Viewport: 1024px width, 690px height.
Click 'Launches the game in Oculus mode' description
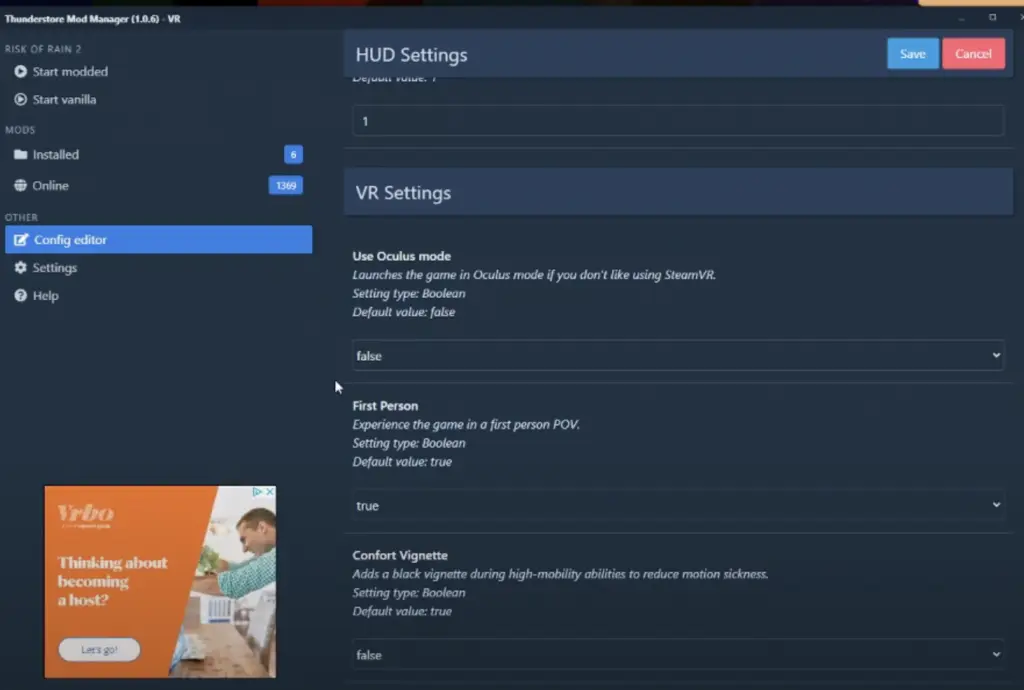coord(534,275)
